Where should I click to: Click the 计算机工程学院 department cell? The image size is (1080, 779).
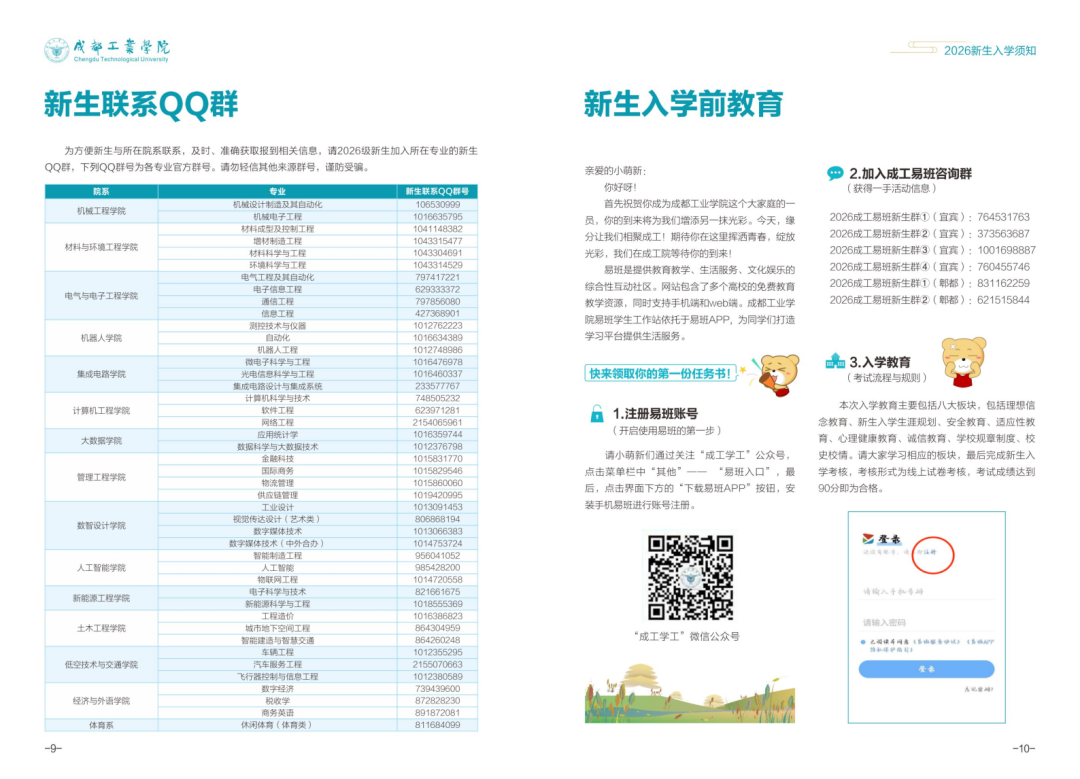click(x=101, y=411)
